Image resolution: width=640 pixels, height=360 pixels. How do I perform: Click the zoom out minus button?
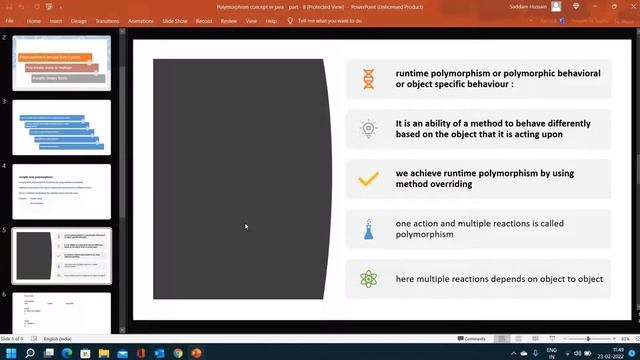[x=565, y=339]
